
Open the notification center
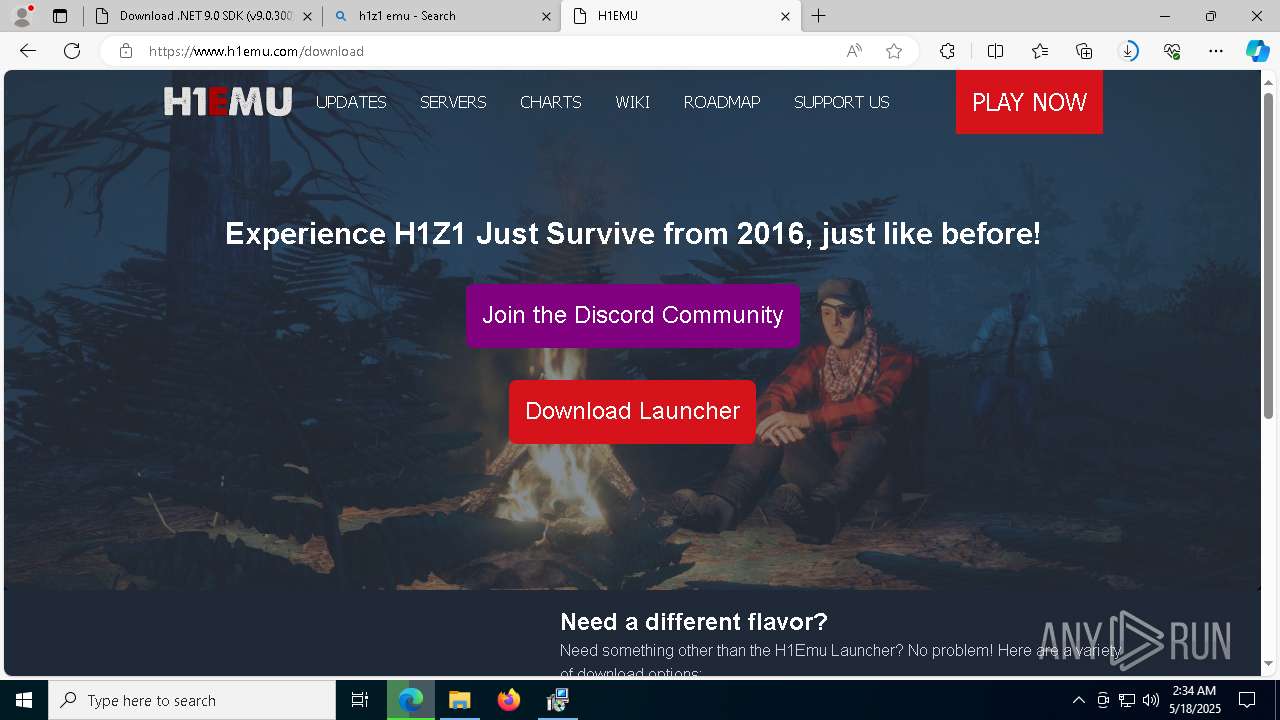click(1247, 700)
